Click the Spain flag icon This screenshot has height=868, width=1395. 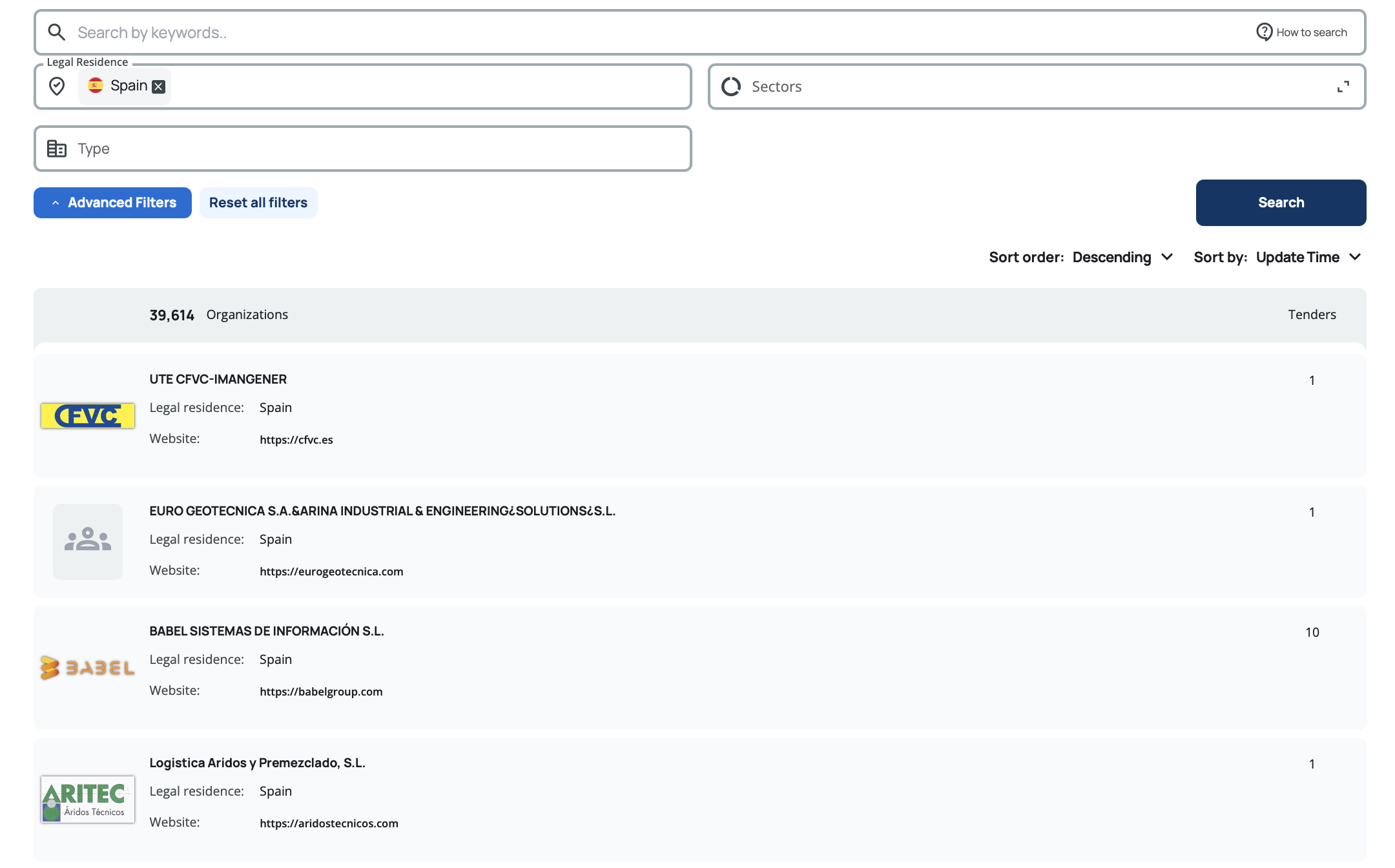96,85
